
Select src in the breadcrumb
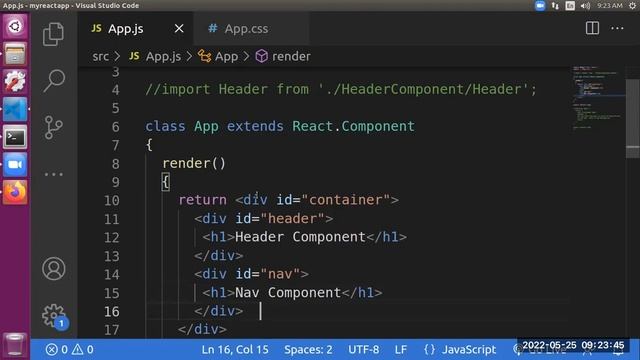coord(100,56)
